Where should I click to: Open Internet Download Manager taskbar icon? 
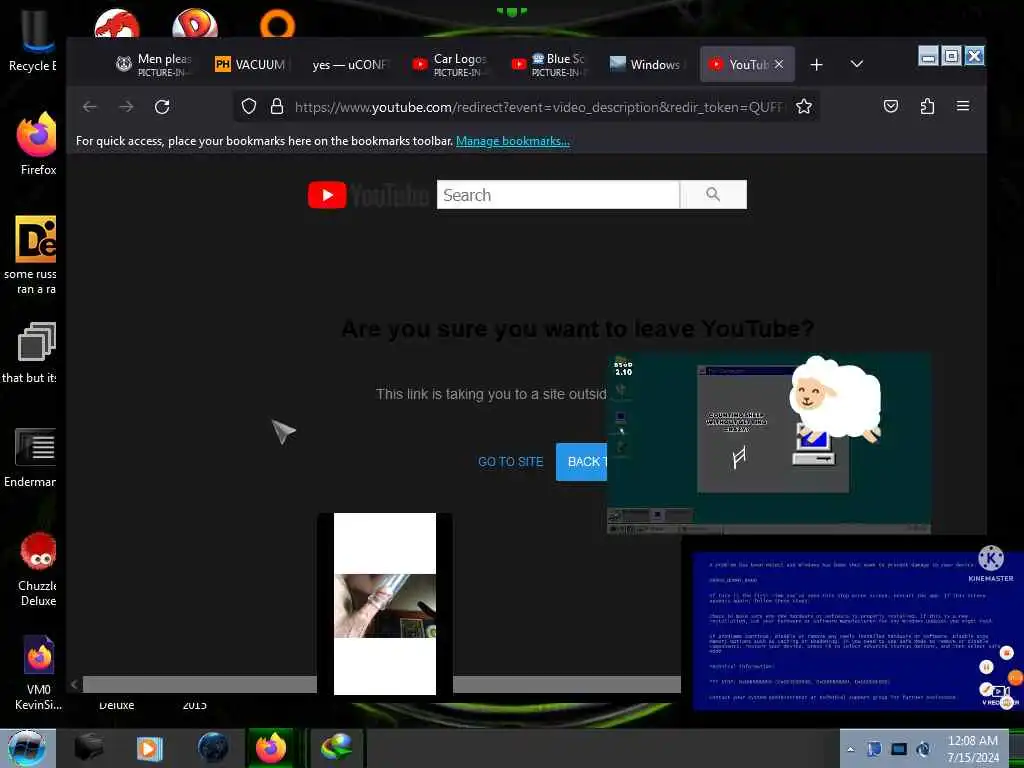tap(336, 748)
